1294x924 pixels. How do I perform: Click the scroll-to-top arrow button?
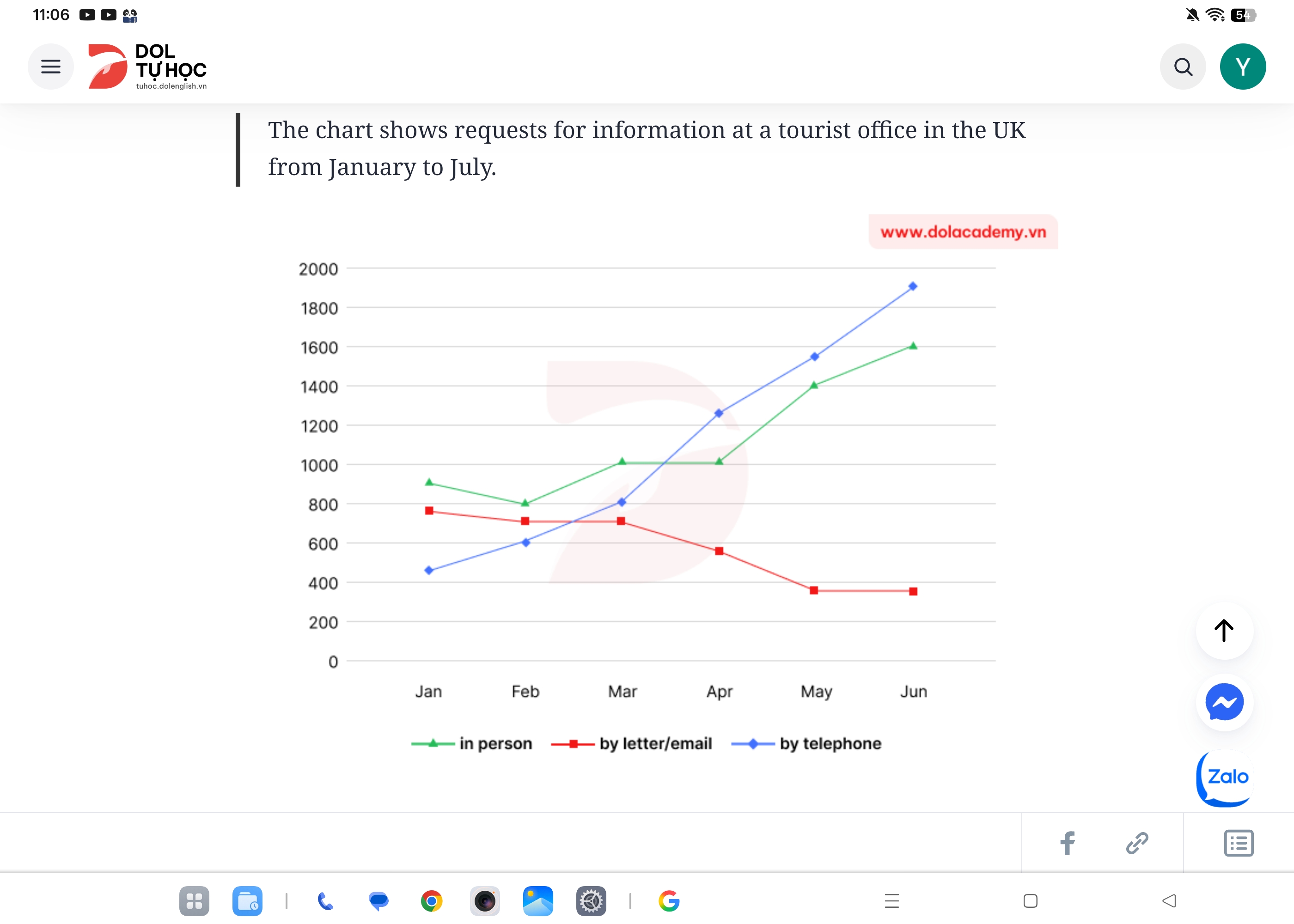pos(1225,631)
